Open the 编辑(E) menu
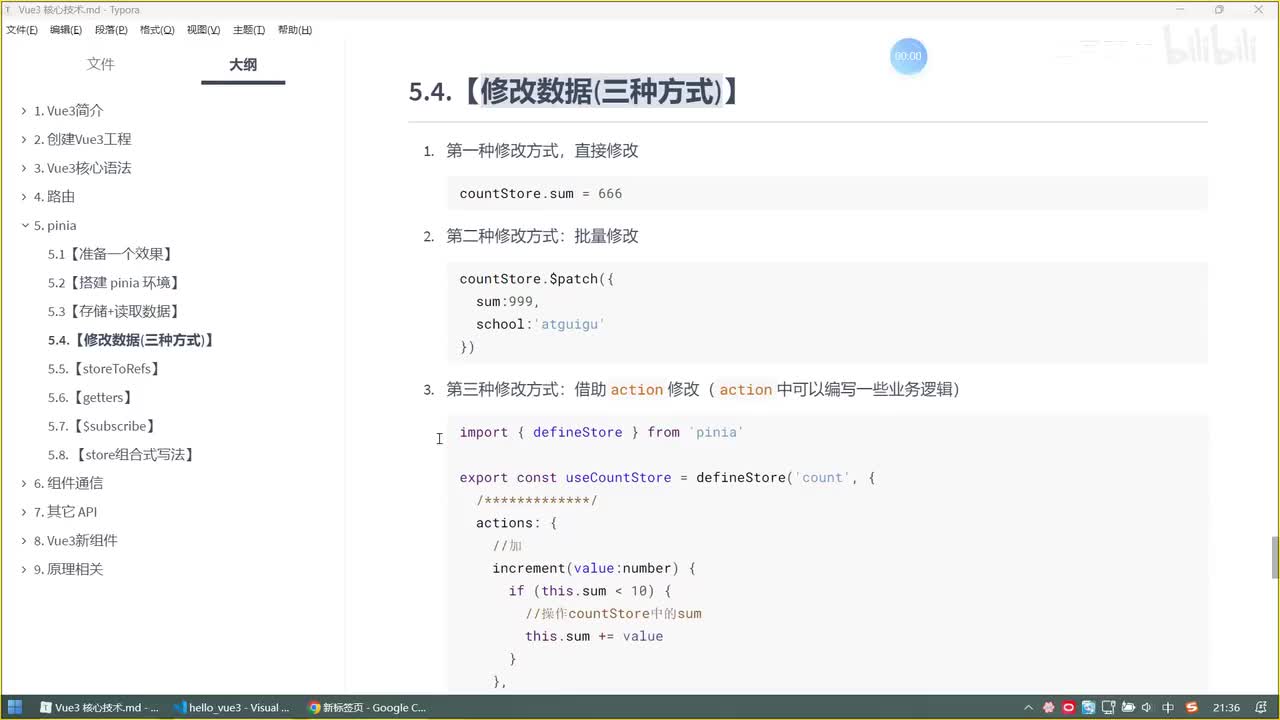The height and width of the screenshot is (720, 1280). 66,30
